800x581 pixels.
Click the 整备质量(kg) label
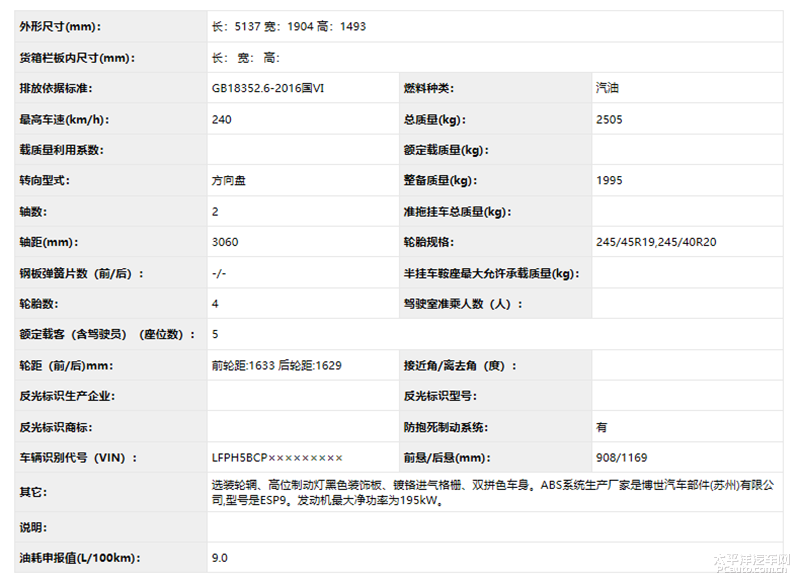click(x=440, y=180)
